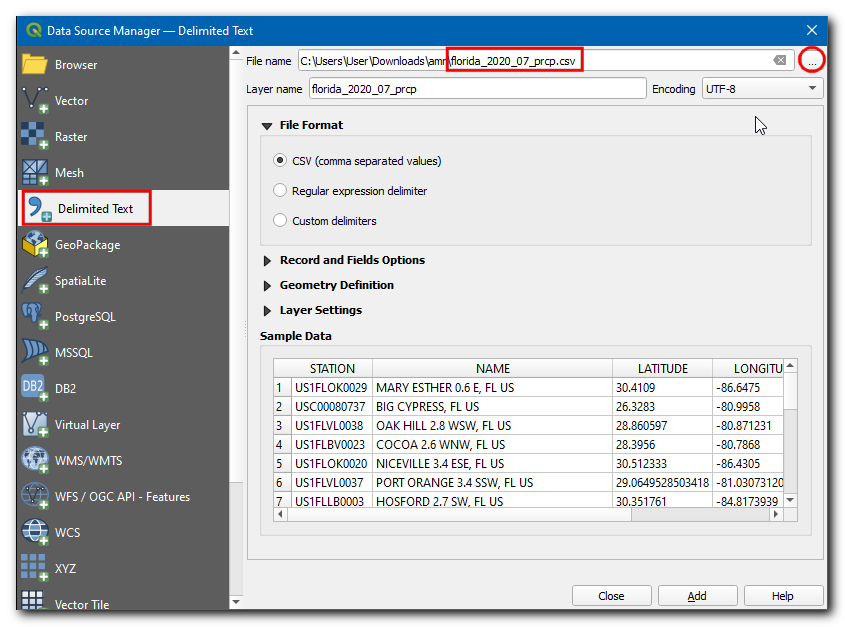The height and width of the screenshot is (627, 845).
Task: Select CSV (comma separated values) option
Action: (281, 161)
